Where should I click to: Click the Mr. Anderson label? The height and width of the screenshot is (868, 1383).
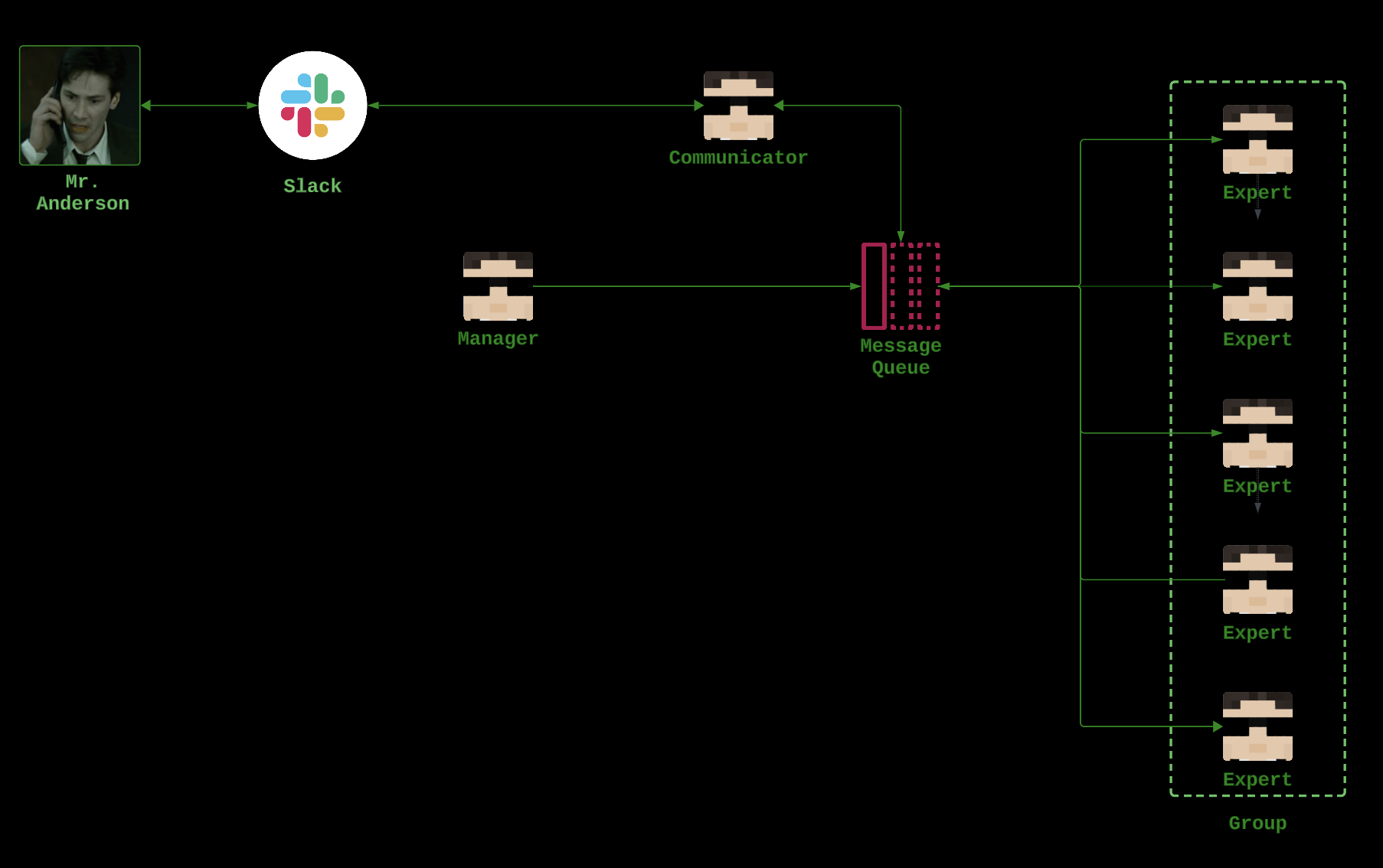coord(83,193)
